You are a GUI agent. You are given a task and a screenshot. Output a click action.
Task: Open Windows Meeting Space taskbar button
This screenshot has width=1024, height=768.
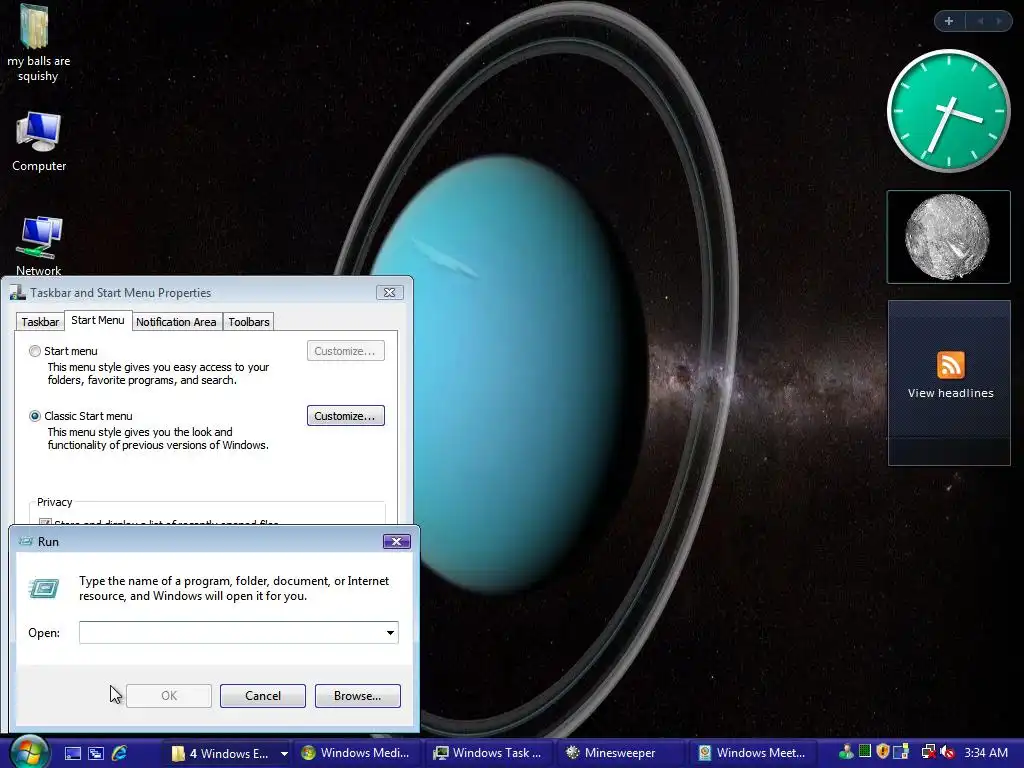tap(754, 753)
